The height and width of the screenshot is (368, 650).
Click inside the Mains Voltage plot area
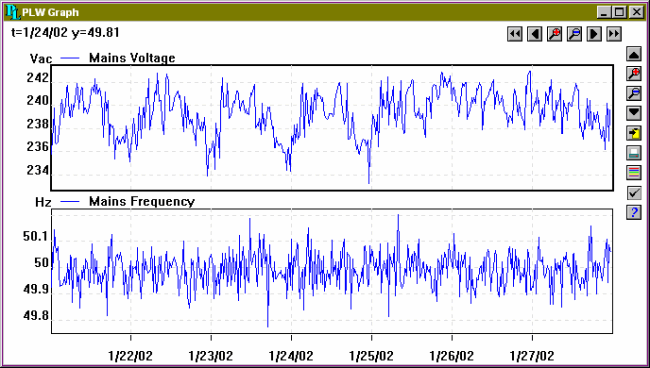pos(332,128)
